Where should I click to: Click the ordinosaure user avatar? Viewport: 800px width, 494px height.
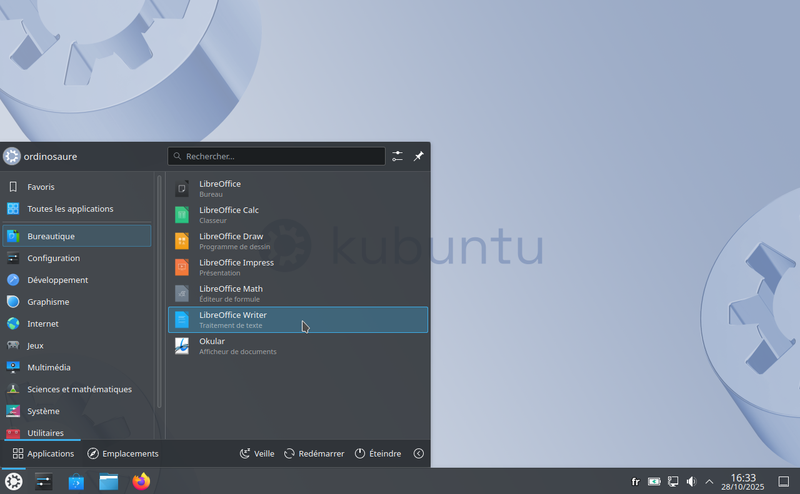click(x=12, y=156)
